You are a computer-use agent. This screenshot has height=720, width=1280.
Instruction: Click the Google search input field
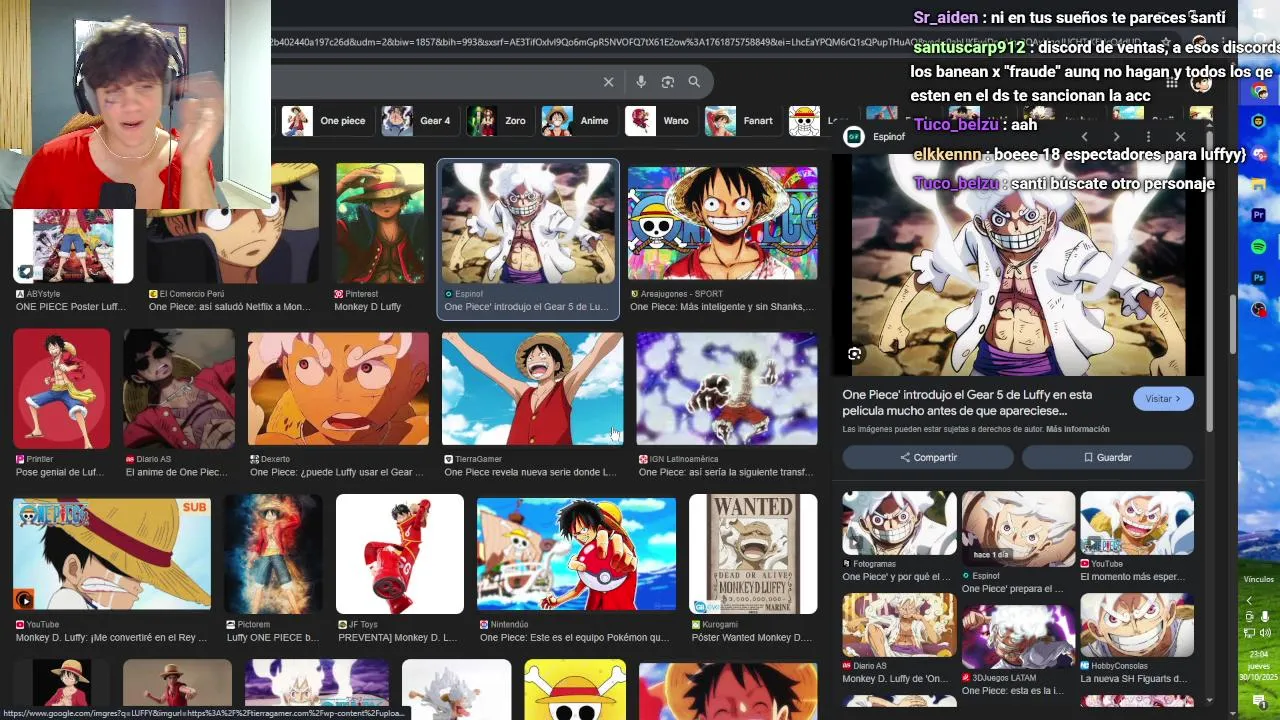(x=435, y=82)
